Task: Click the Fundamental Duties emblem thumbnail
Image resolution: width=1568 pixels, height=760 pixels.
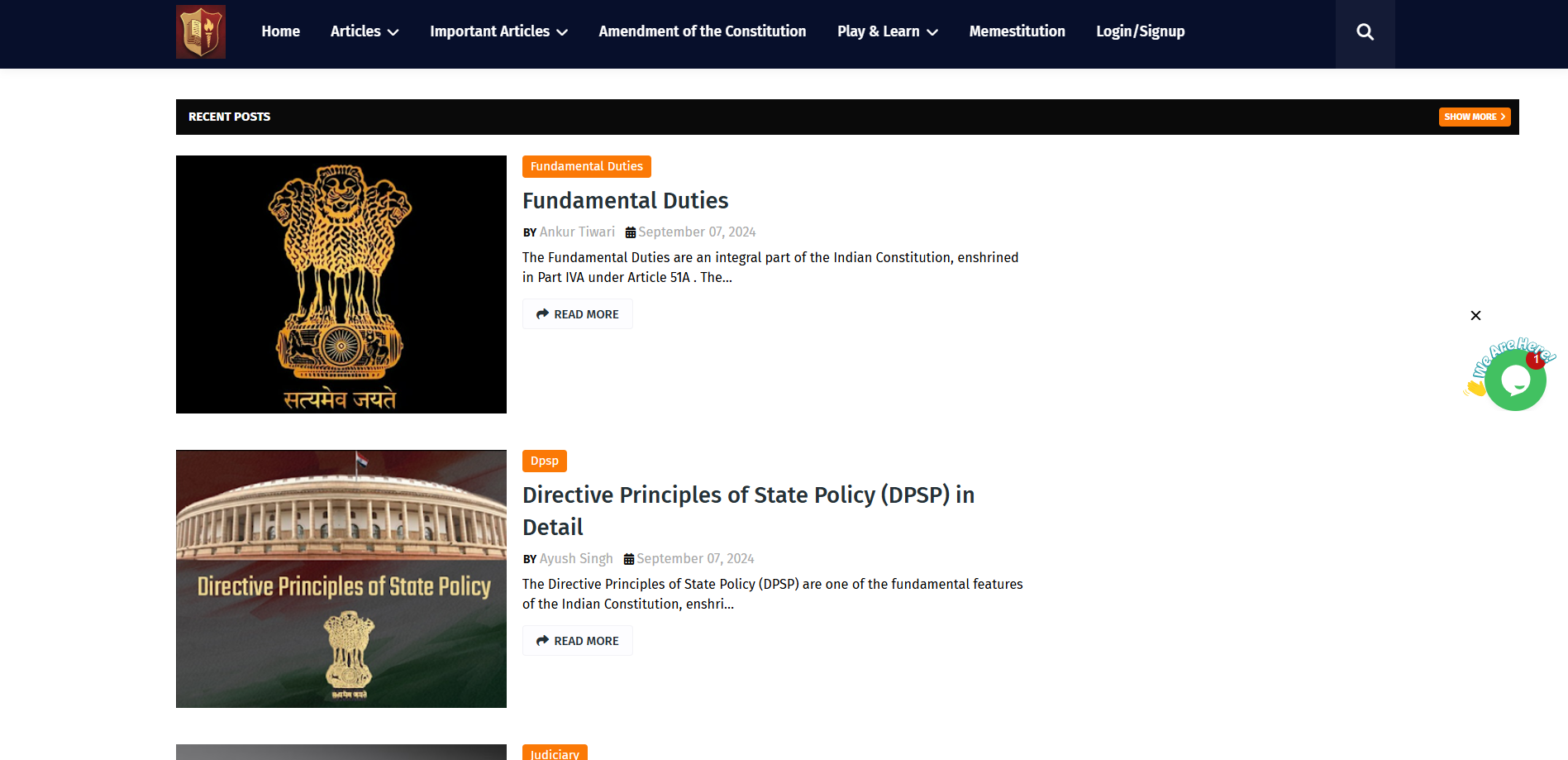Action: point(341,284)
